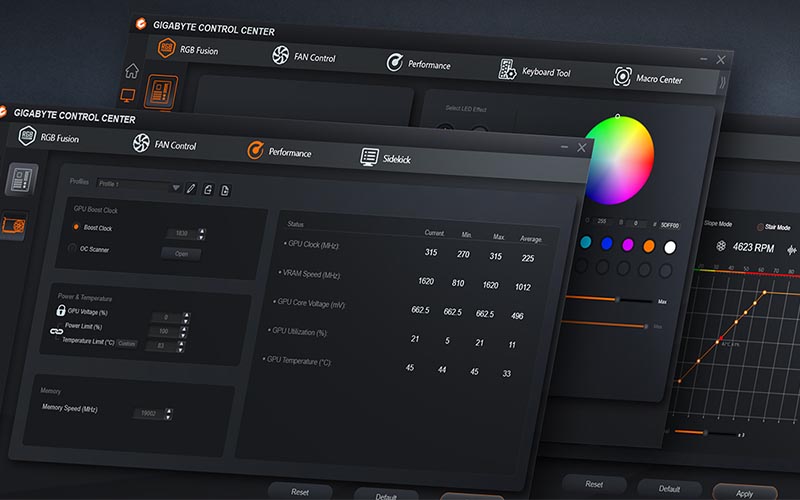The width and height of the screenshot is (800, 500).
Task: Click red value field showing 255
Action: [602, 221]
